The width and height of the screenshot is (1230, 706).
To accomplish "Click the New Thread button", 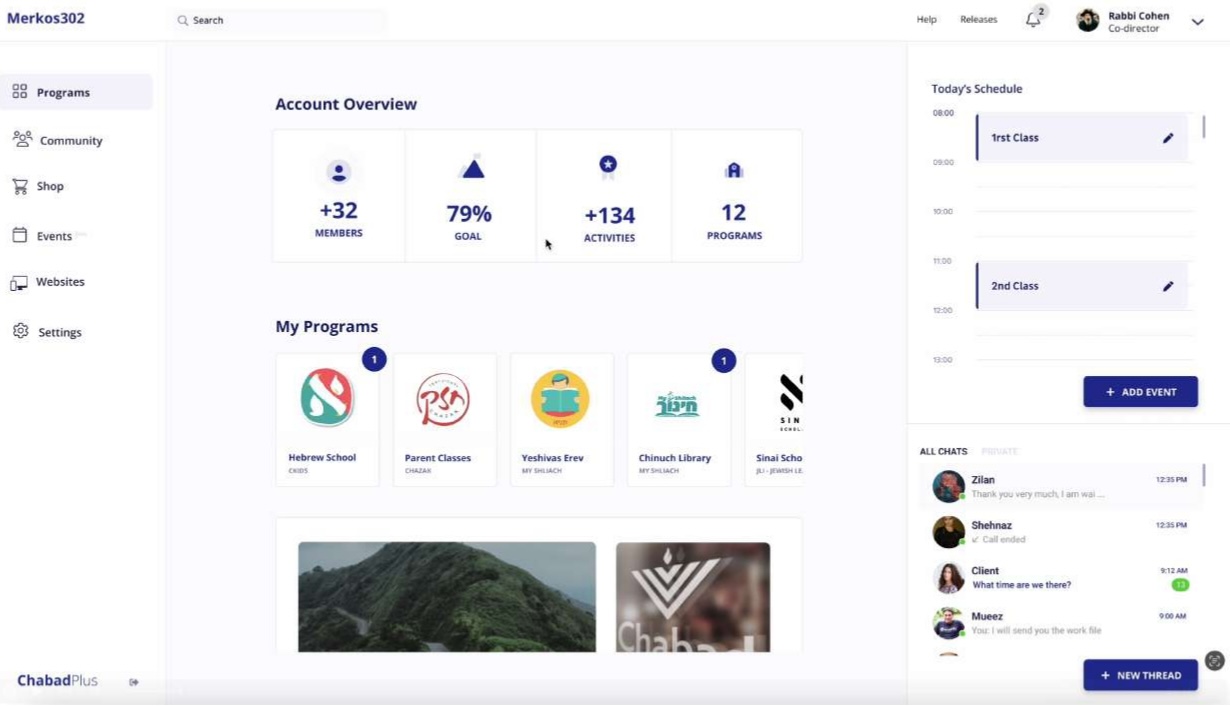I will click(1140, 675).
